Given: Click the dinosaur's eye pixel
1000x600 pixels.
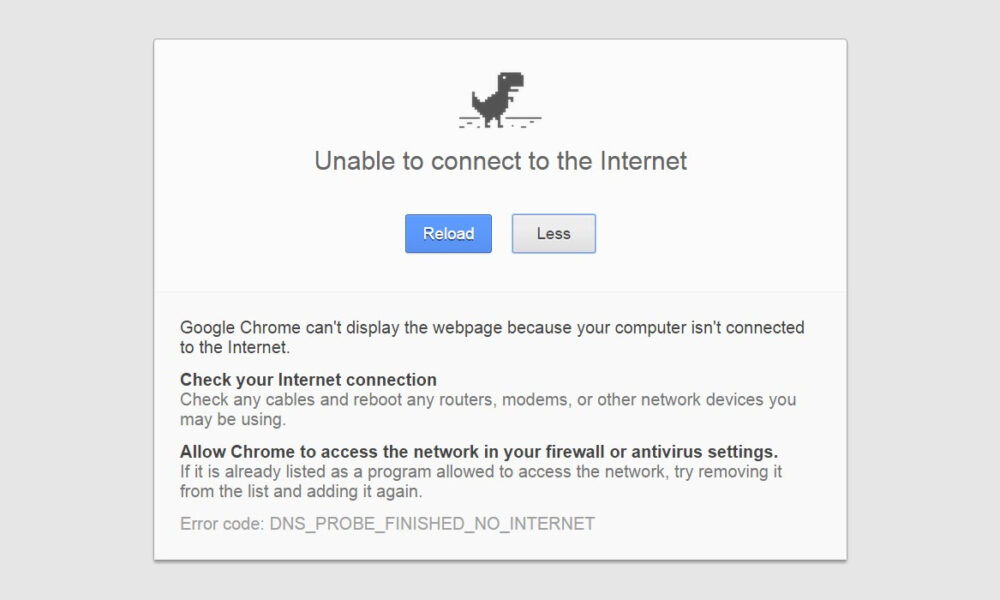Looking at the screenshot, I should pos(504,77).
